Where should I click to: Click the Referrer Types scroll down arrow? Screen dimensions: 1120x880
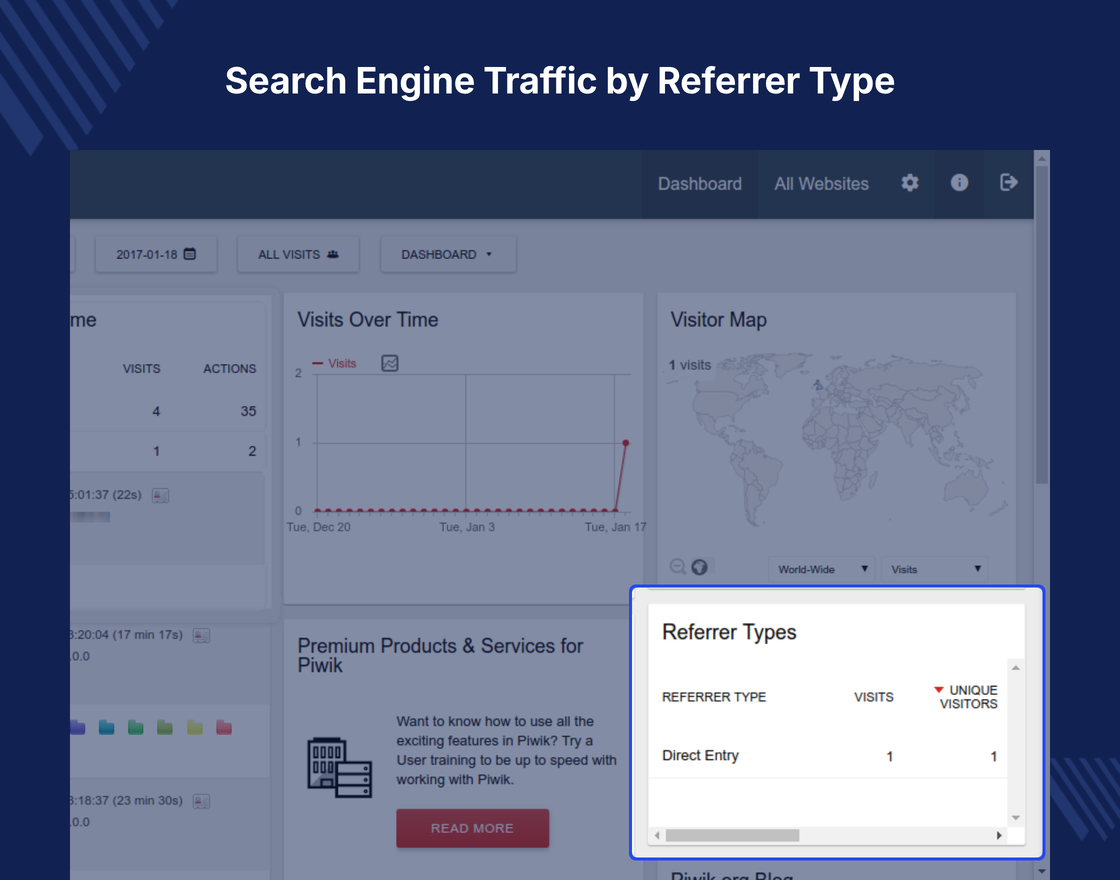coord(1016,818)
